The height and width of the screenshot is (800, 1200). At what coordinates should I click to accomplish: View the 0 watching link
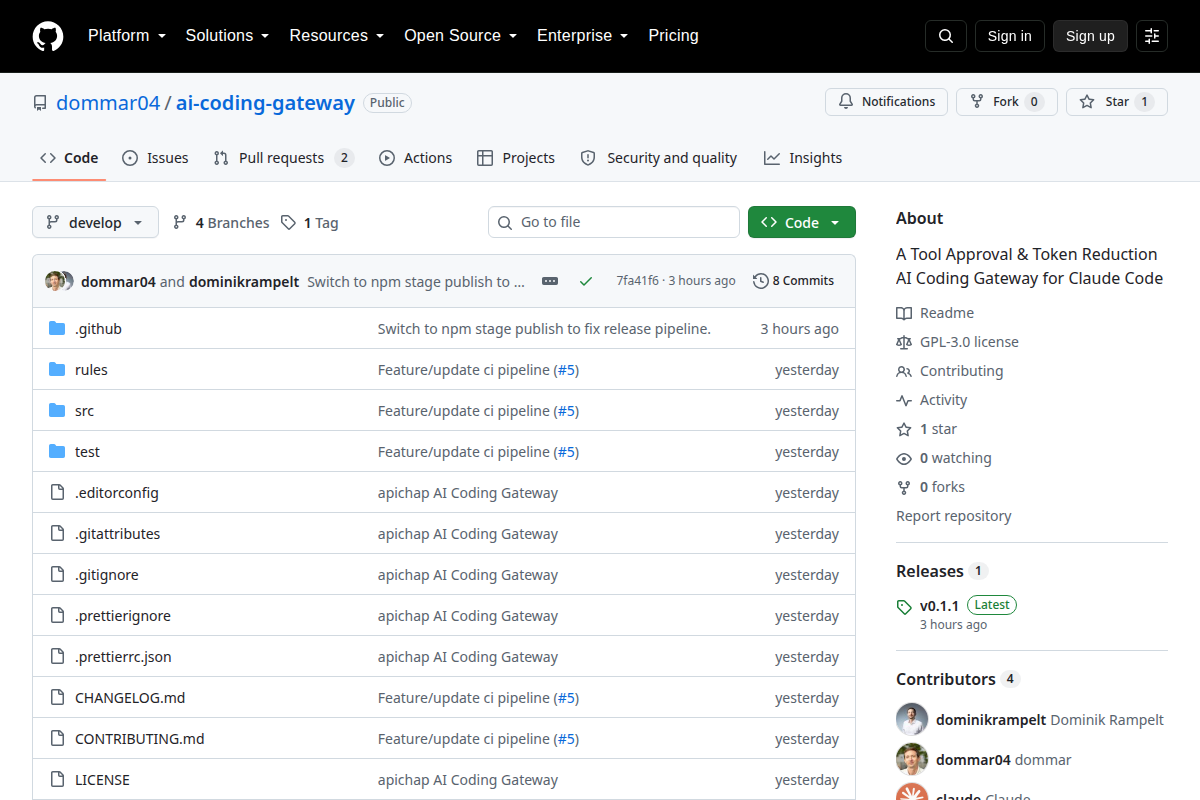tap(944, 458)
